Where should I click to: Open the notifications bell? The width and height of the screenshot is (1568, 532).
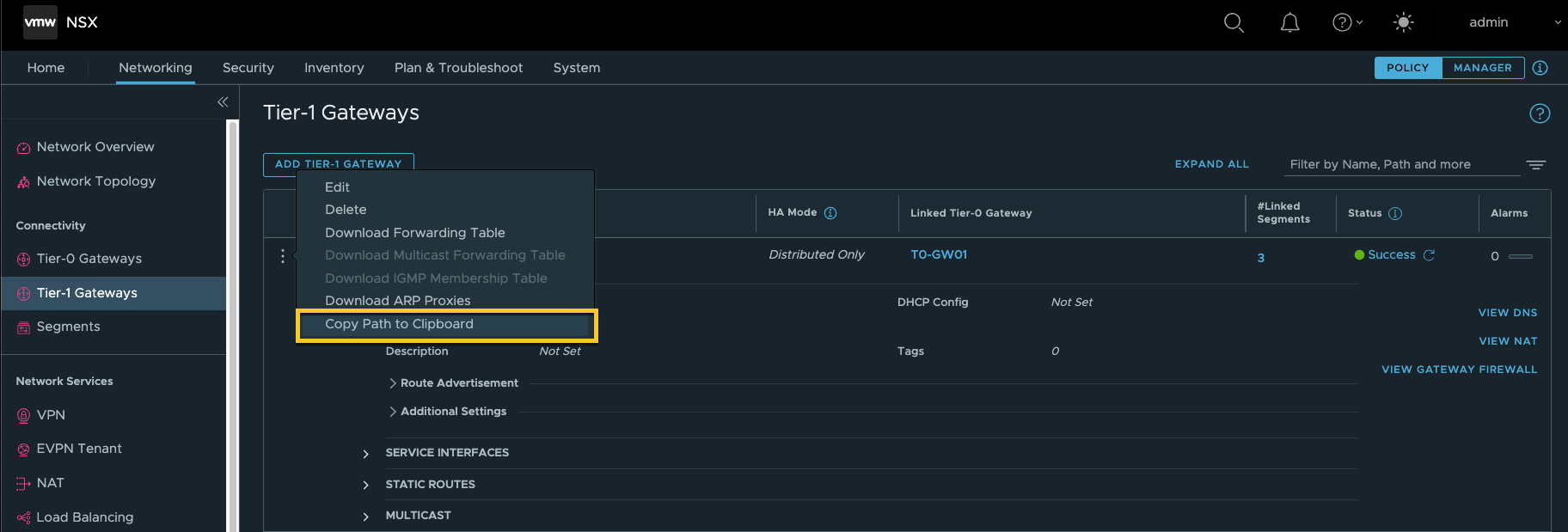1289,23
